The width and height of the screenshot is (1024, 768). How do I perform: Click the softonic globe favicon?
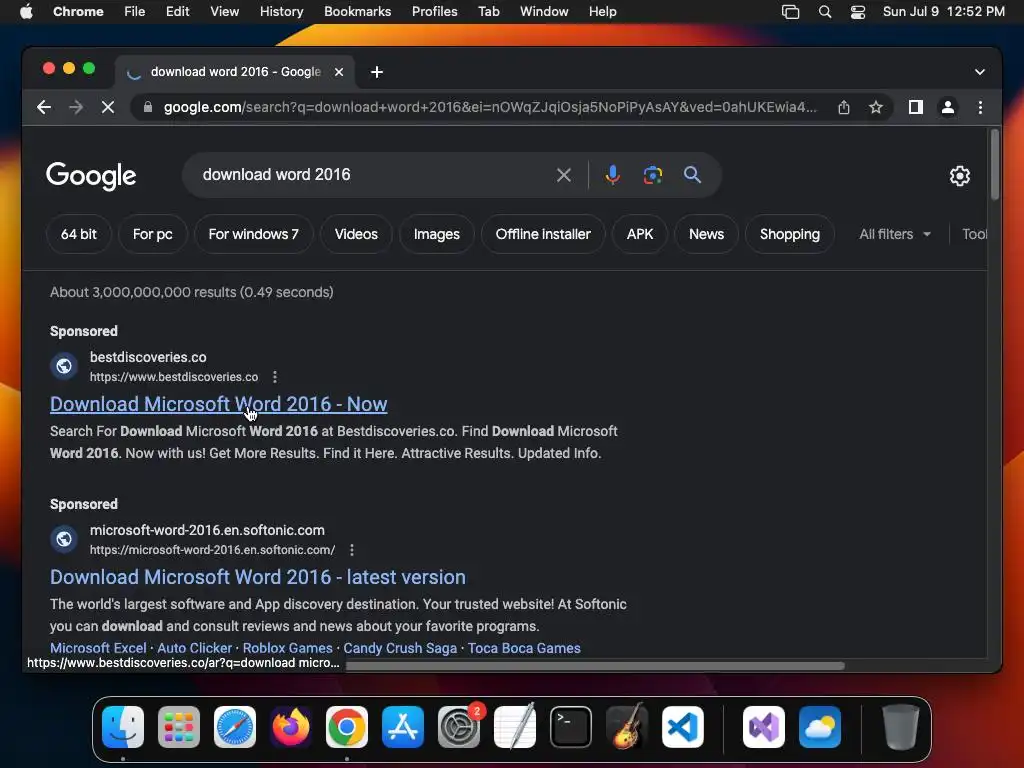click(x=64, y=539)
